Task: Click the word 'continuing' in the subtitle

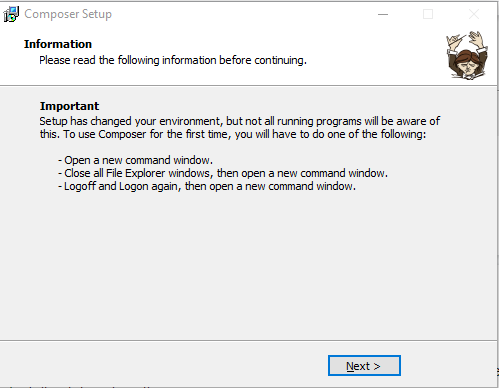Action: coord(280,60)
